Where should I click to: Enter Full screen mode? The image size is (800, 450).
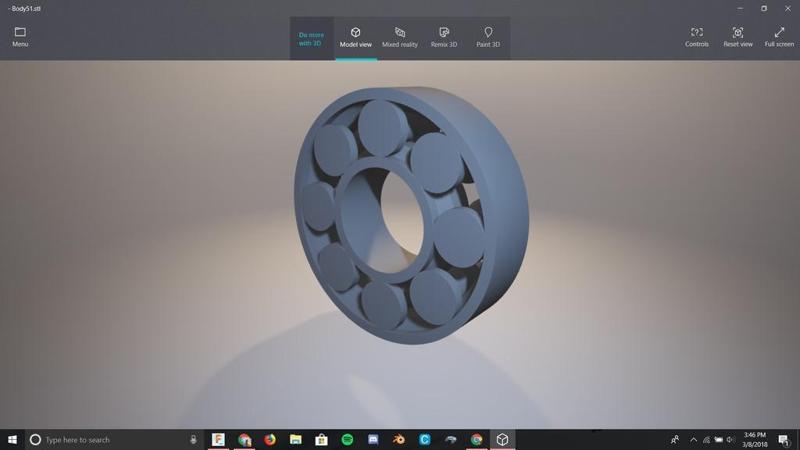coord(779,38)
